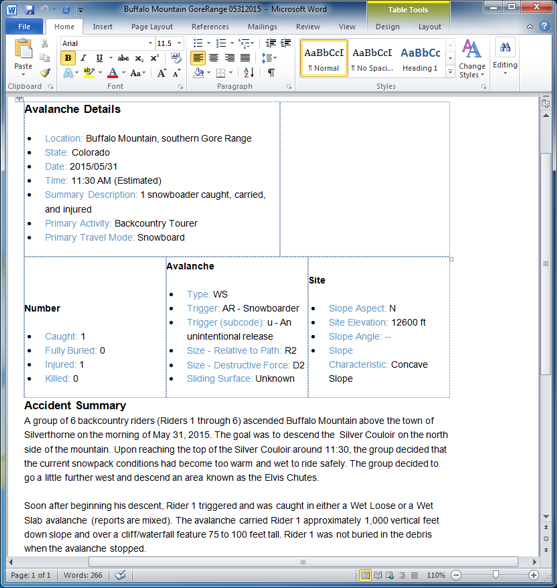The width and height of the screenshot is (557, 588).
Task: Click the Words: 266 status indicator
Action: pyautogui.click(x=83, y=575)
